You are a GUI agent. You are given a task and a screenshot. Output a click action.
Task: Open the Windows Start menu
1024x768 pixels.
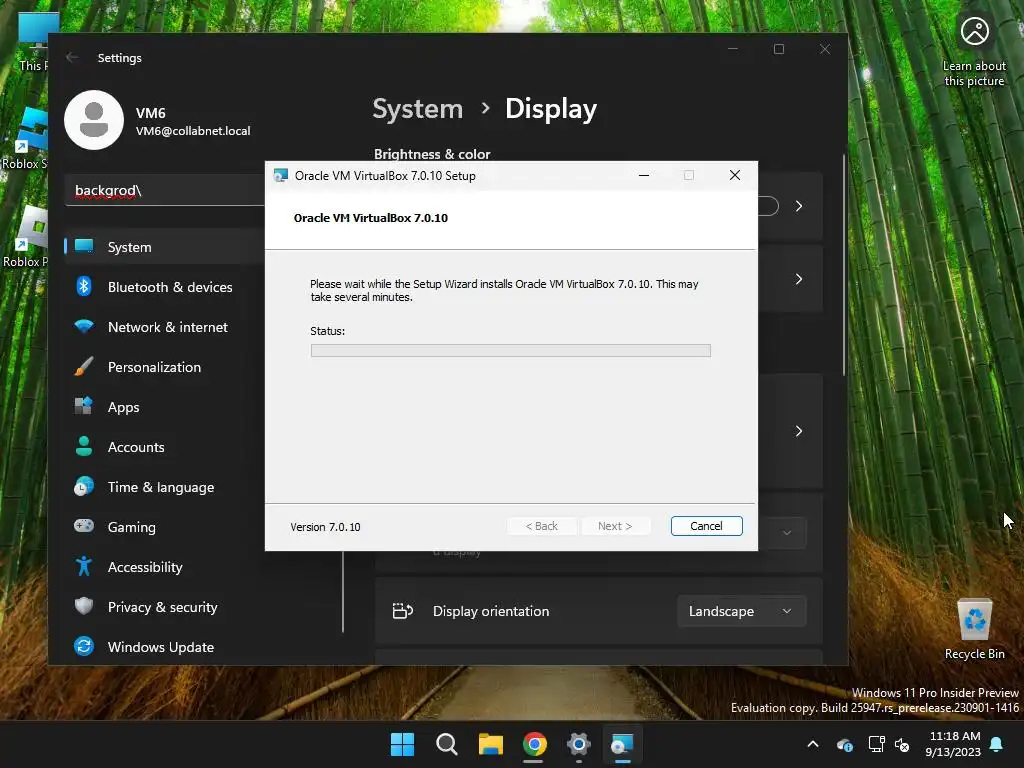pyautogui.click(x=402, y=744)
